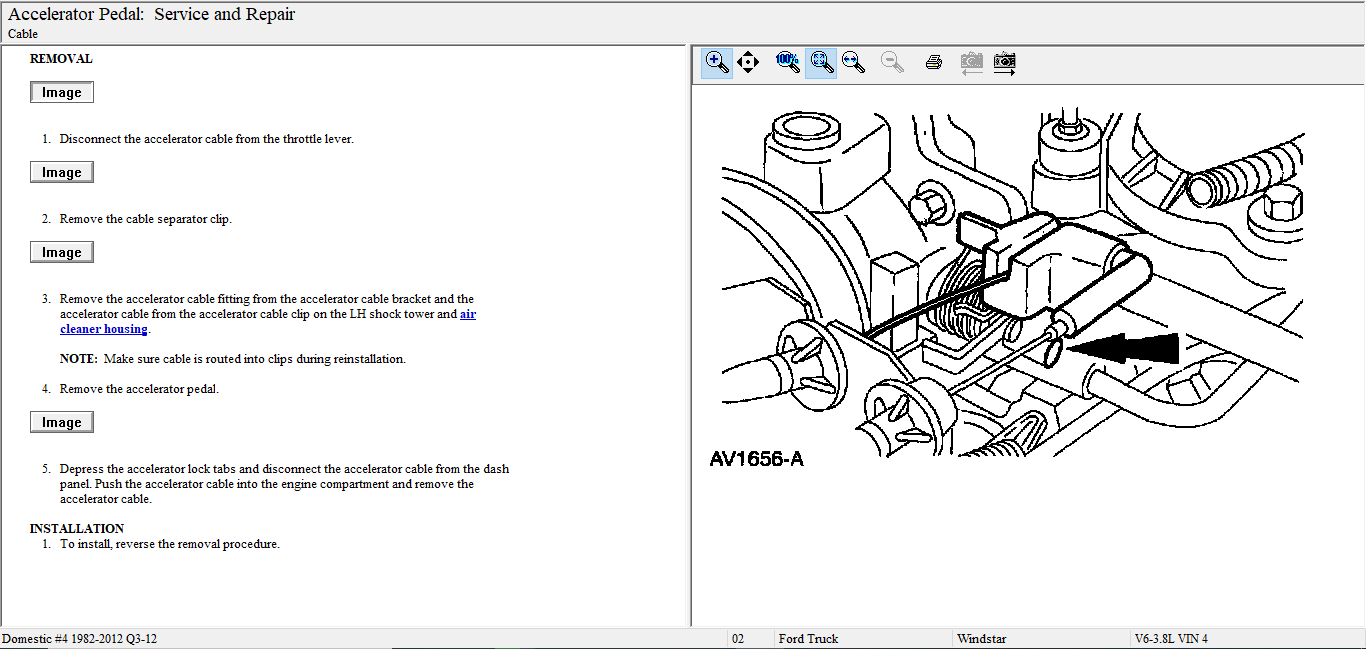Click the Domestic #4 1982-2012 status text
Screen dimensions: 1366x649
pos(80,639)
